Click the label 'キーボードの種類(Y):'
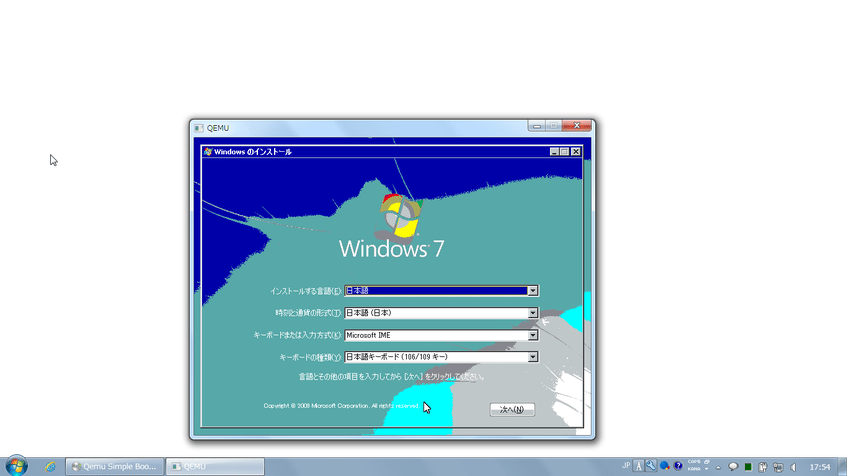This screenshot has height=476, width=847. coord(311,358)
